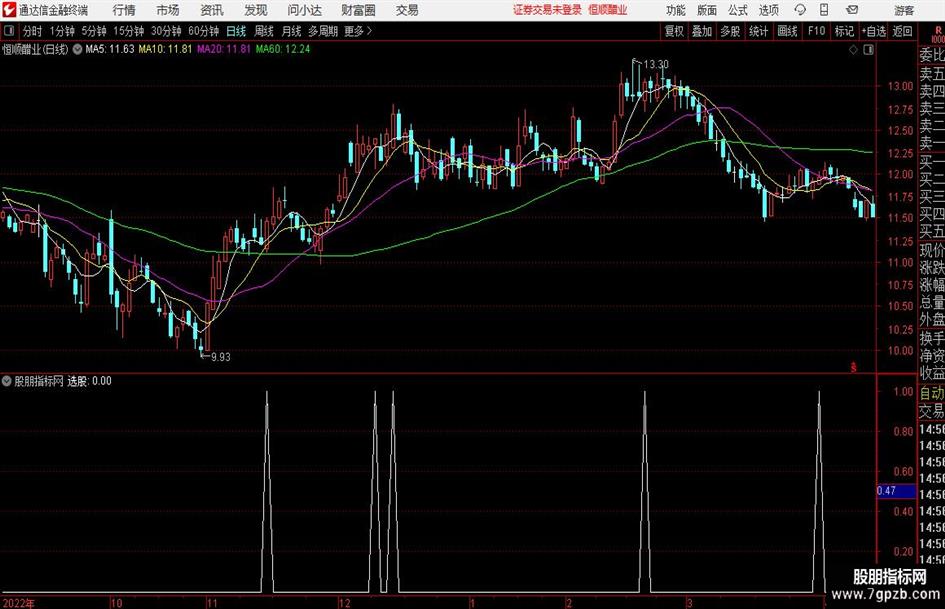The width and height of the screenshot is (945, 609).
Task: Click the 13.30 high price label
Action: (656, 65)
